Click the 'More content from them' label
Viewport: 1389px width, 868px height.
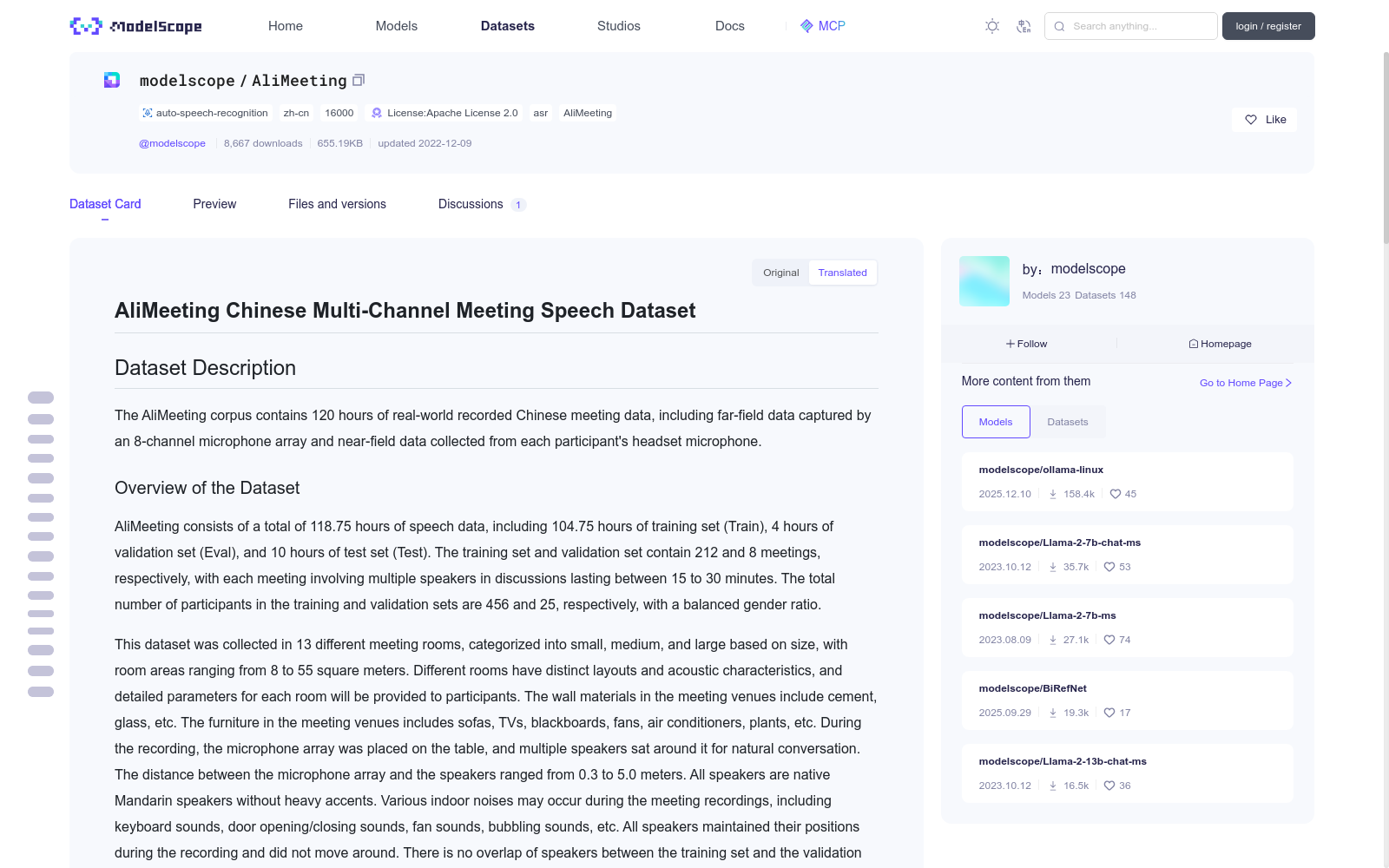1026,381
